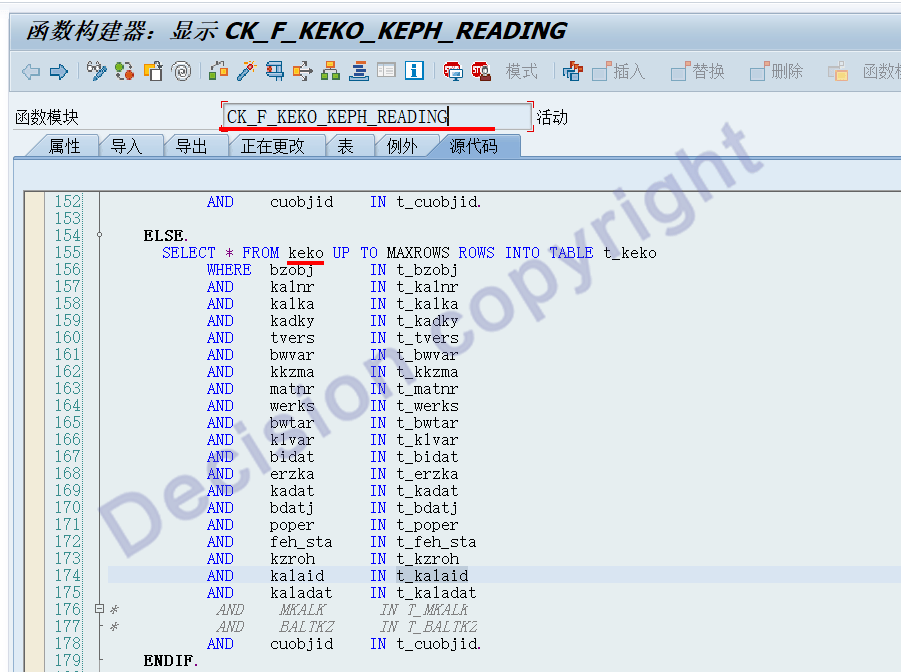
Task: Switch to the 属性 tab
Action: click(64, 146)
